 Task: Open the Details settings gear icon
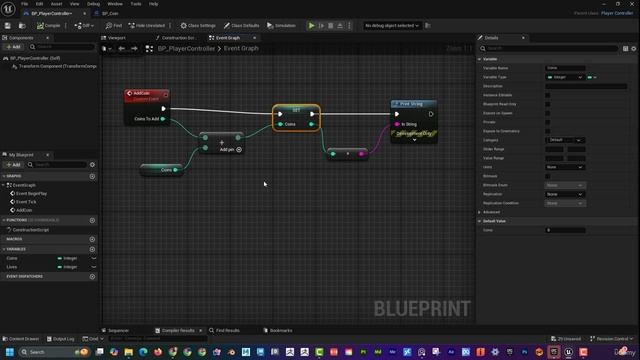(633, 49)
